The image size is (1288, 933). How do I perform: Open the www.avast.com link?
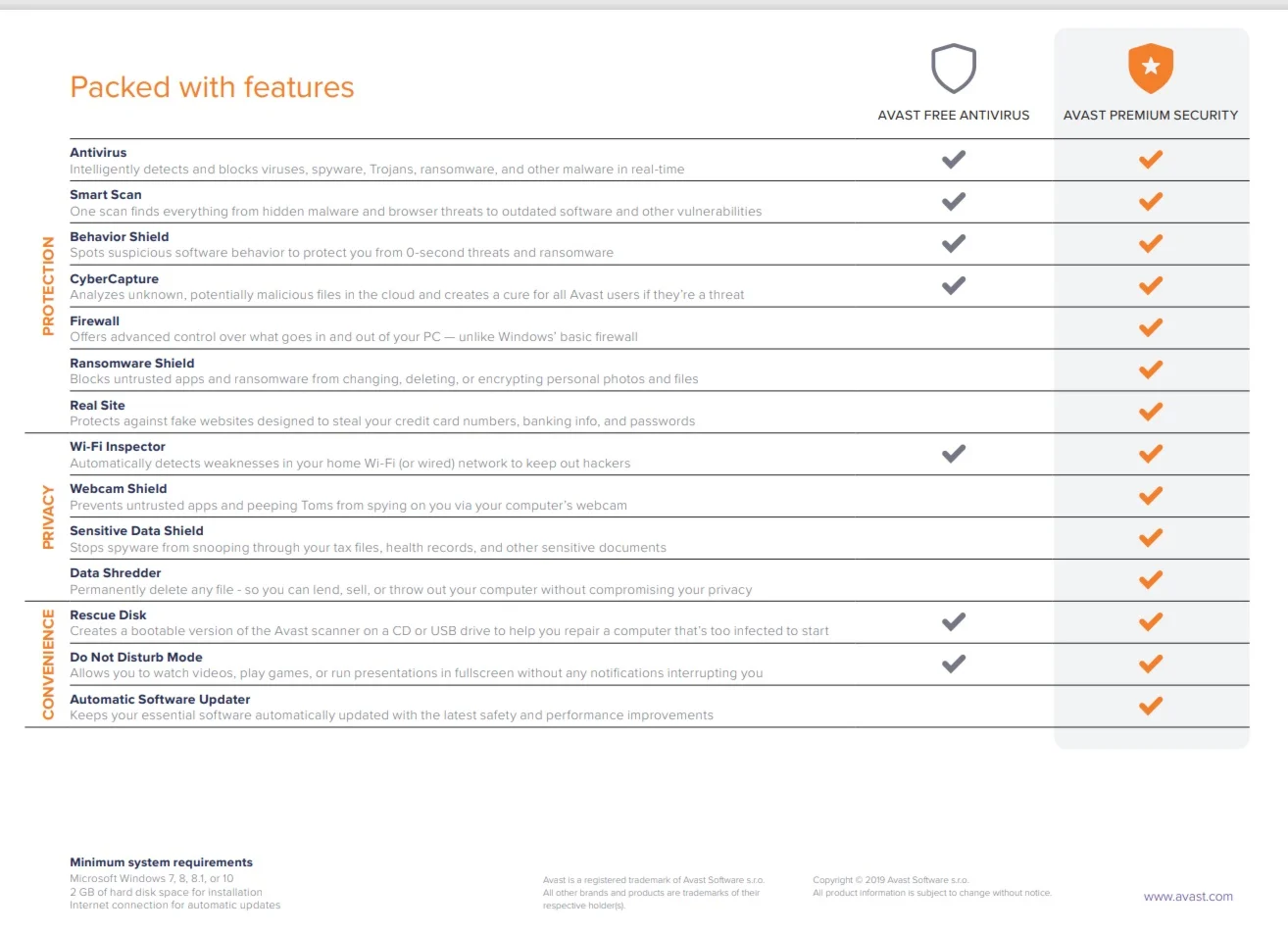click(x=1188, y=897)
